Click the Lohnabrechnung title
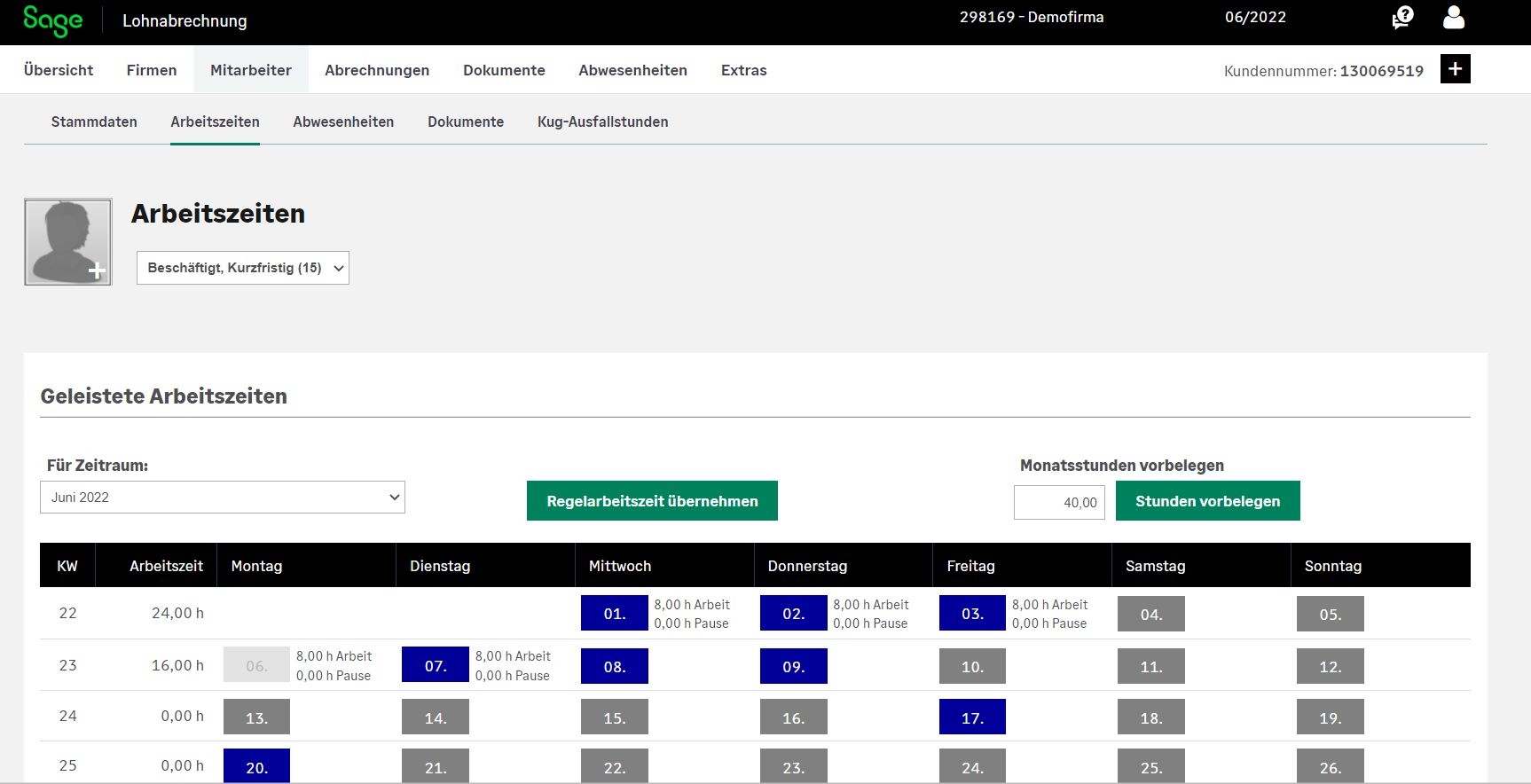This screenshot has width=1531, height=784. pos(185,21)
